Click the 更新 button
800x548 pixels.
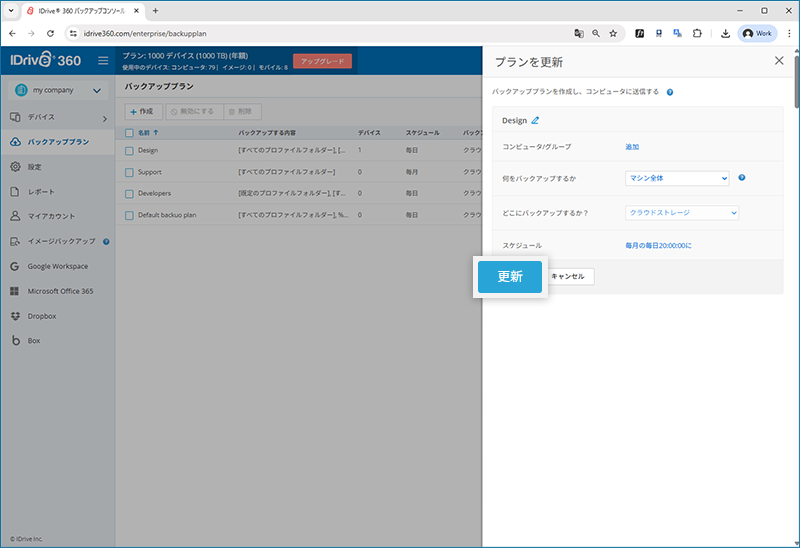(x=510, y=277)
